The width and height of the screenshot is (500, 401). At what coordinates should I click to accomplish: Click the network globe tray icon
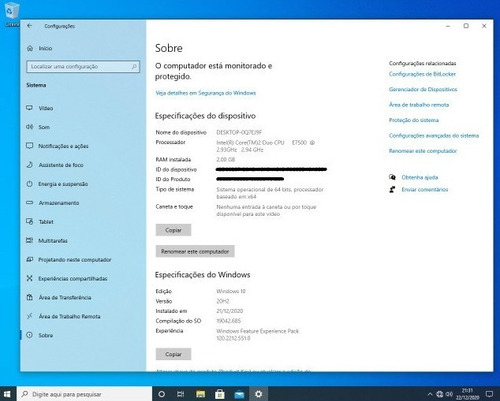tap(440, 394)
